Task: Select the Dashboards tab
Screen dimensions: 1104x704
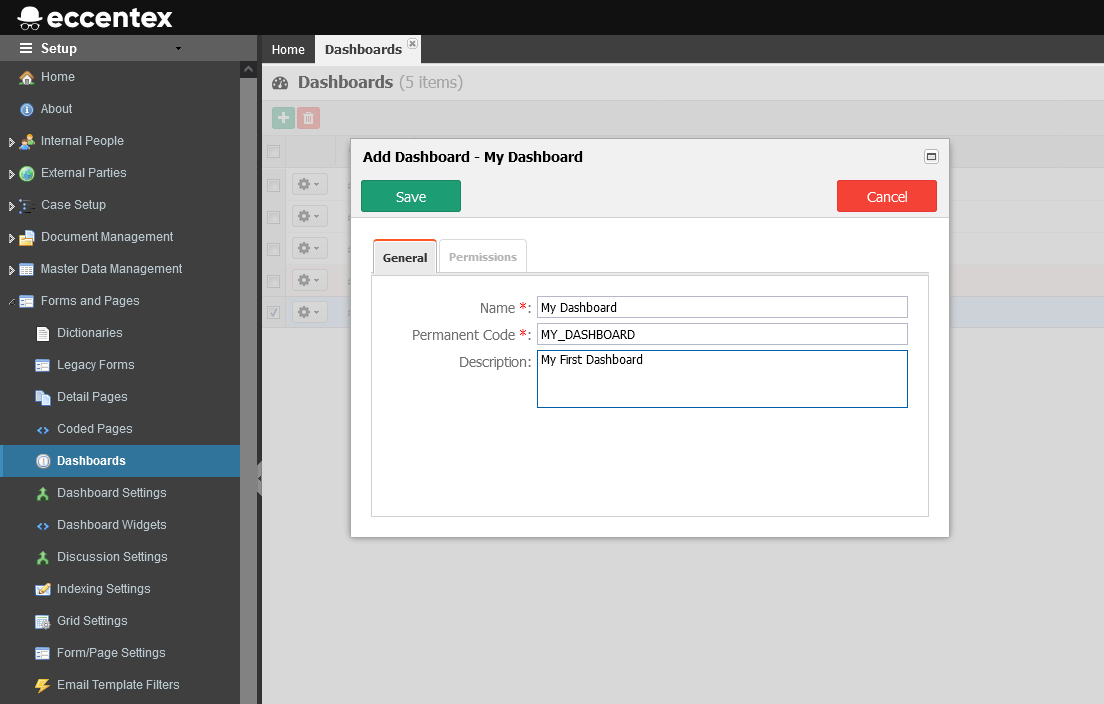Action: (x=363, y=49)
